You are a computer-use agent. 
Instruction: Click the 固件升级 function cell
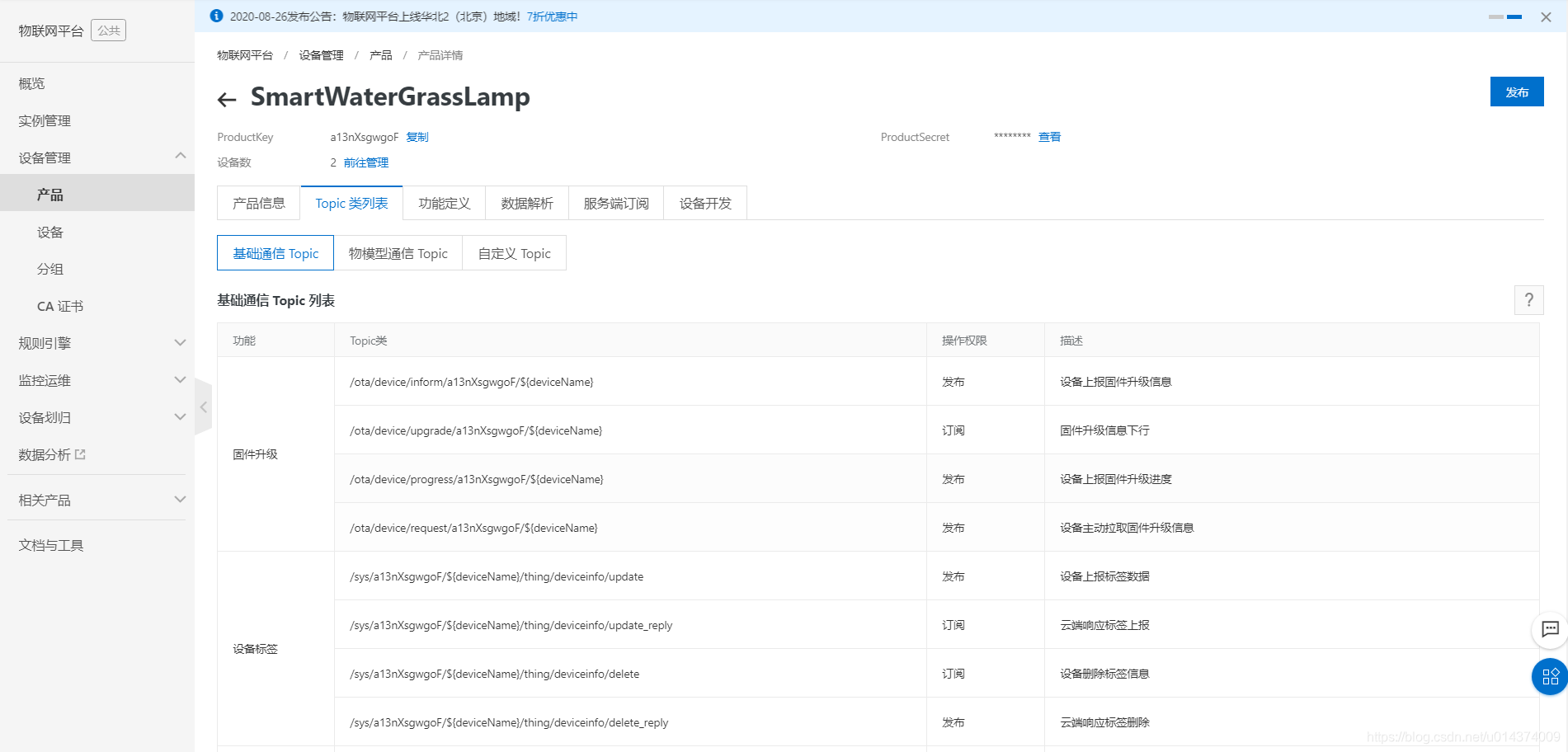click(x=275, y=454)
